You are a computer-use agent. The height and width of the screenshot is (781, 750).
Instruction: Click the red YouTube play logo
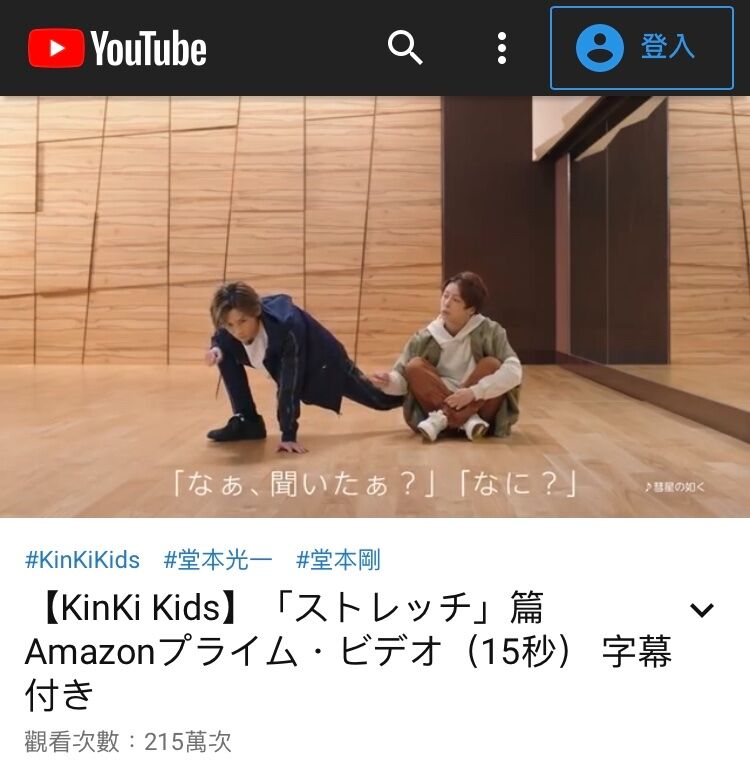point(56,48)
